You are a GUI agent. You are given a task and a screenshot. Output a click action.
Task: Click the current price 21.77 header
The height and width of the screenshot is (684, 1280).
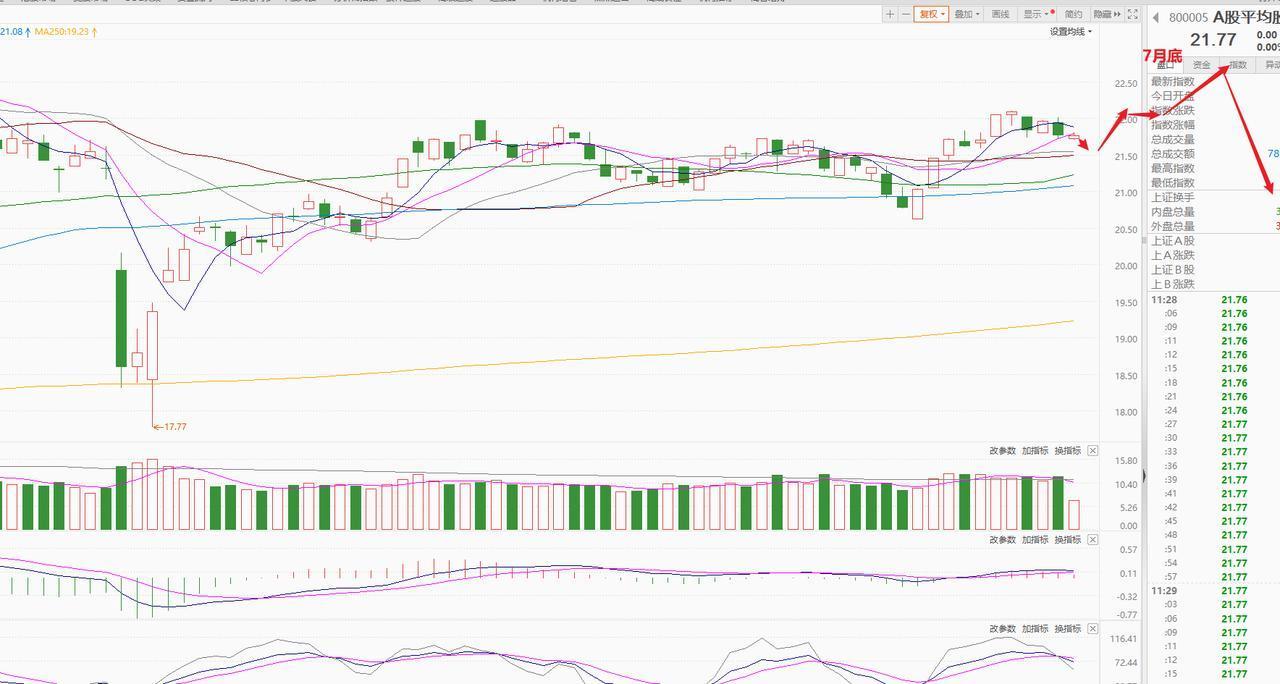(x=1212, y=40)
